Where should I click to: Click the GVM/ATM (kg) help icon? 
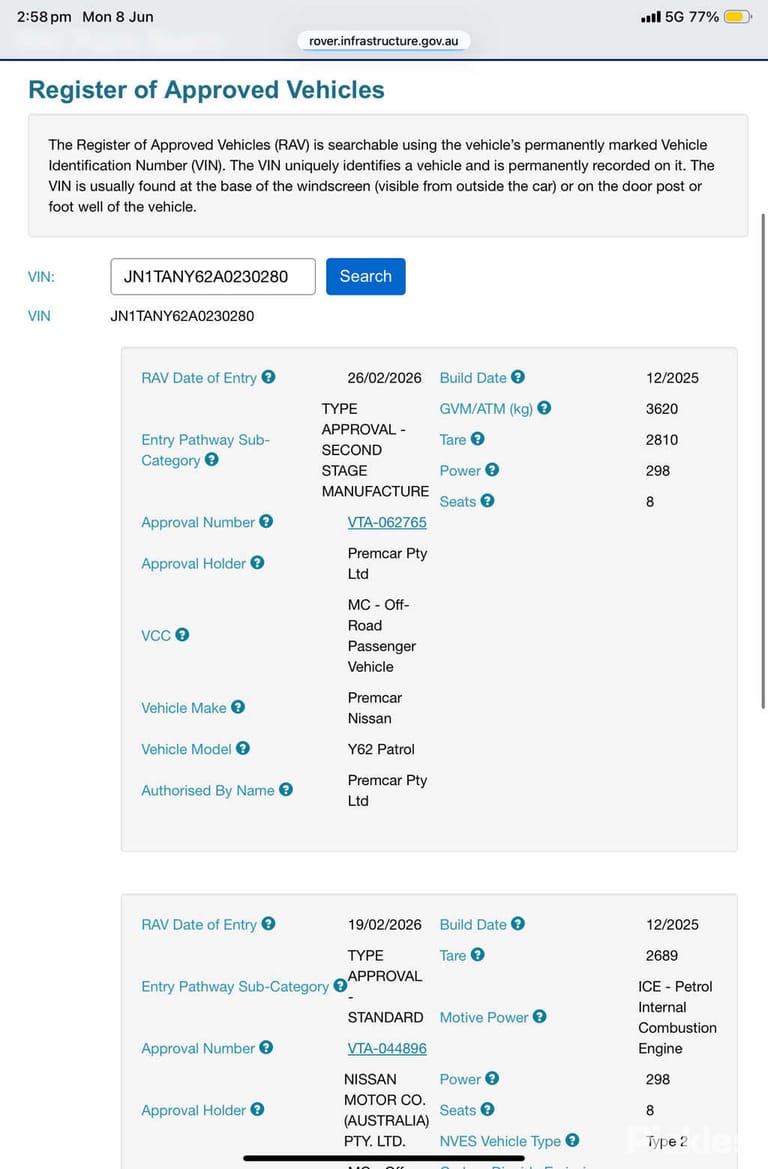pos(544,408)
